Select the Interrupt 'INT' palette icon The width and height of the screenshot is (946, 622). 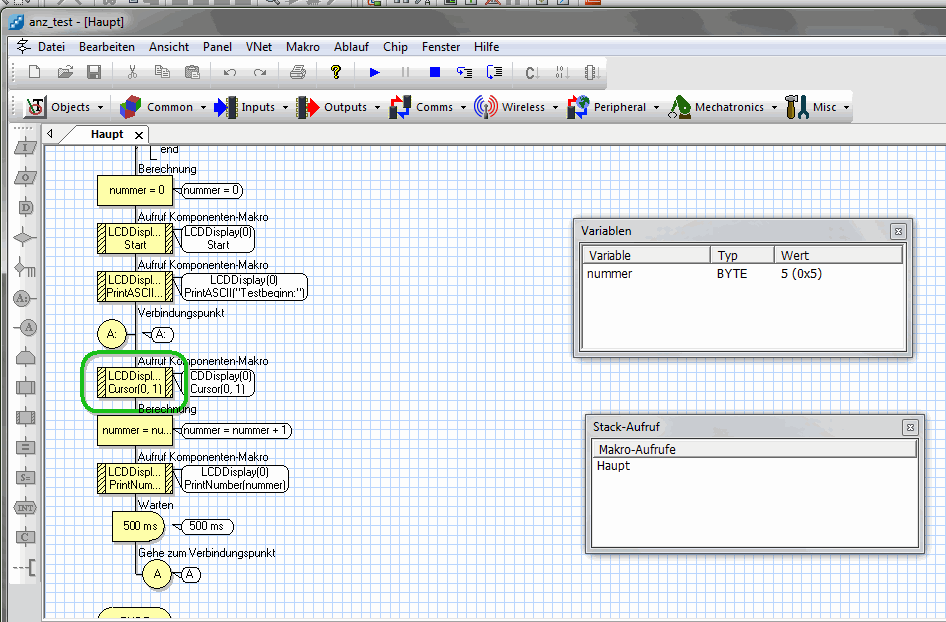[25, 507]
